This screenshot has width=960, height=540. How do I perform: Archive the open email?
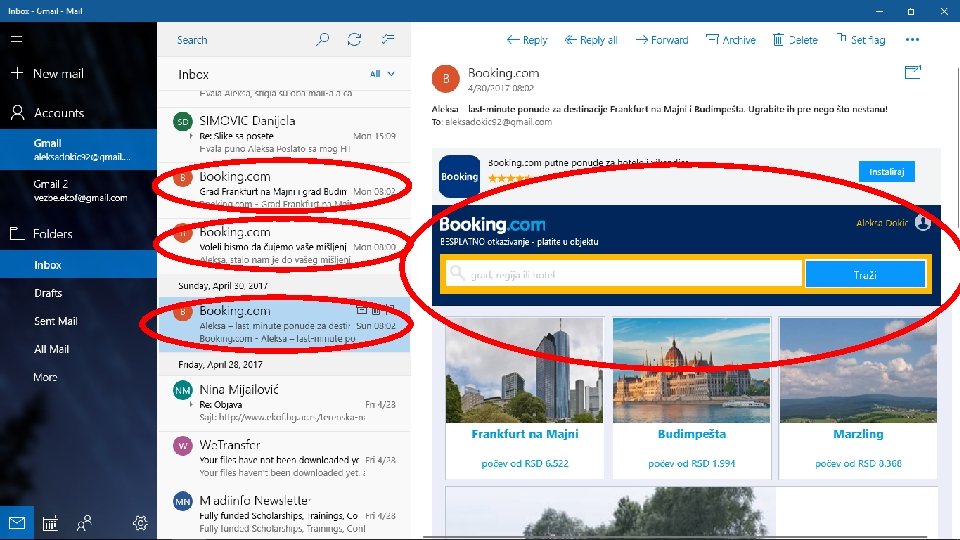(730, 40)
